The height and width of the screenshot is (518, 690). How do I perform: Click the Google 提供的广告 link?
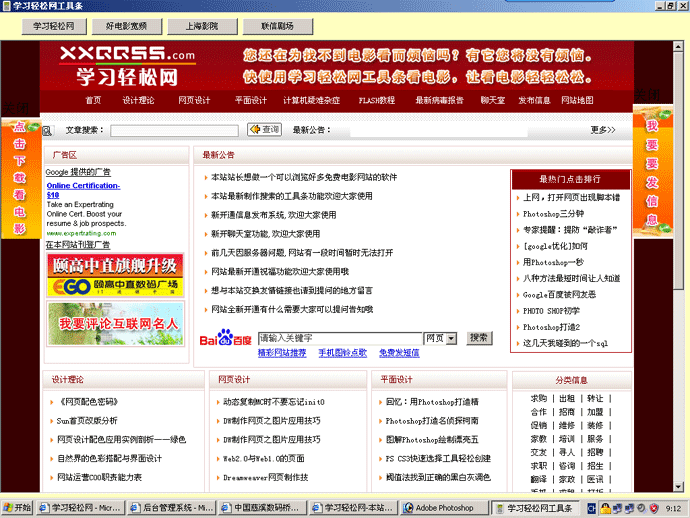(78, 172)
